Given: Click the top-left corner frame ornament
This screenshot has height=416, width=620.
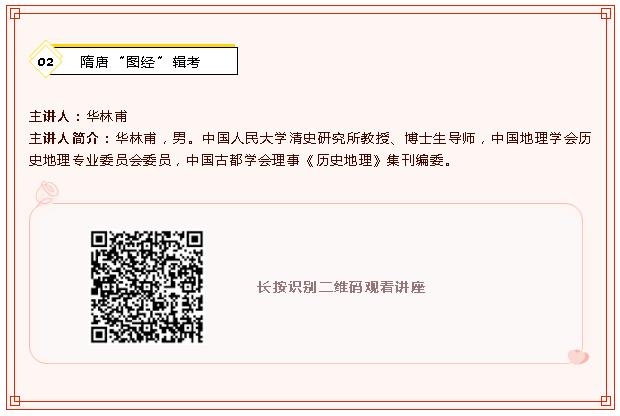Looking at the screenshot, I should [x=15, y=14].
